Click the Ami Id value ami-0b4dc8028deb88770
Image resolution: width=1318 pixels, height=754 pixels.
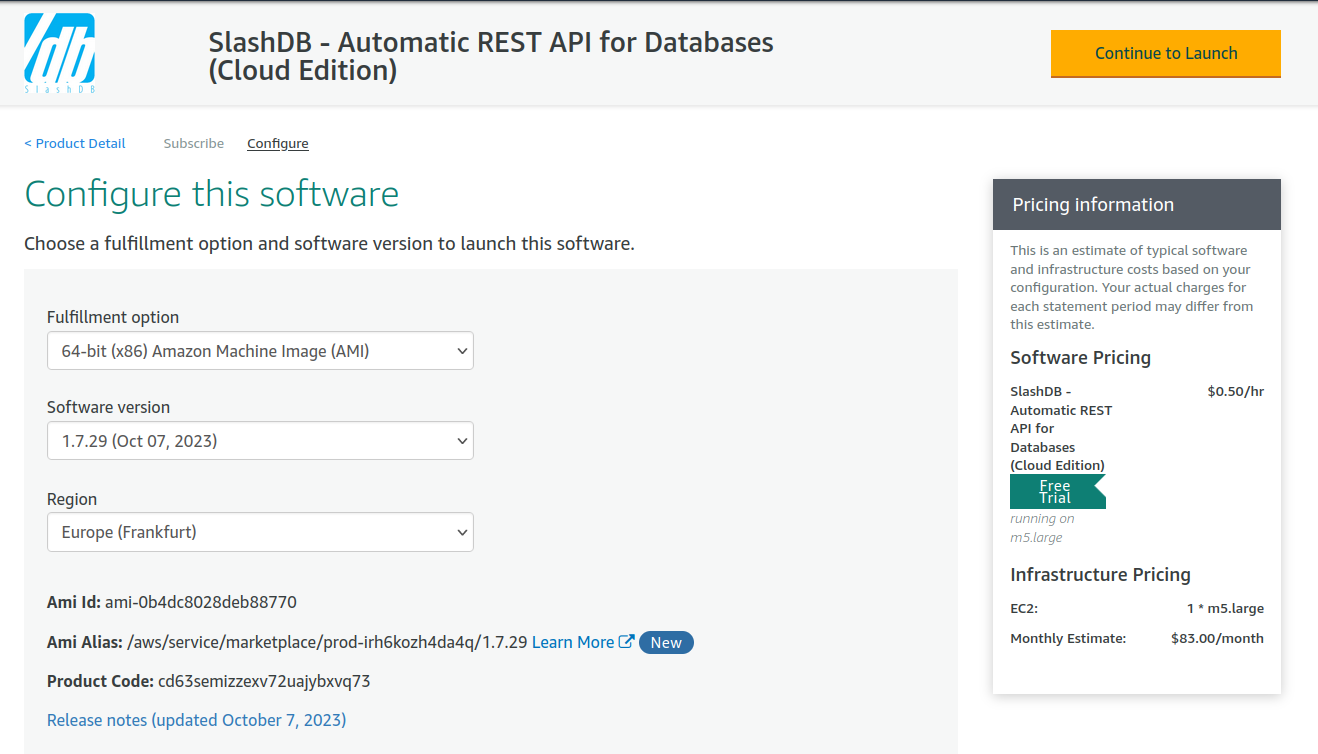(201, 602)
